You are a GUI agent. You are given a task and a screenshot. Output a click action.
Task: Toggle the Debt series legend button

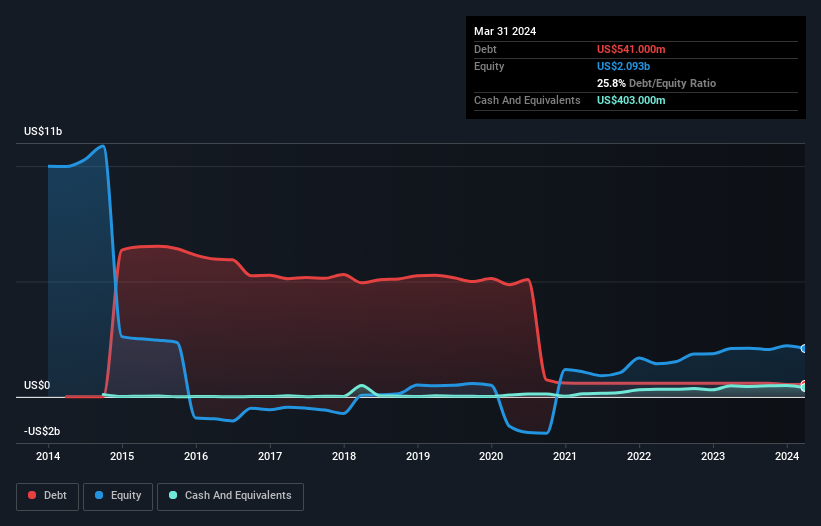coord(47,496)
